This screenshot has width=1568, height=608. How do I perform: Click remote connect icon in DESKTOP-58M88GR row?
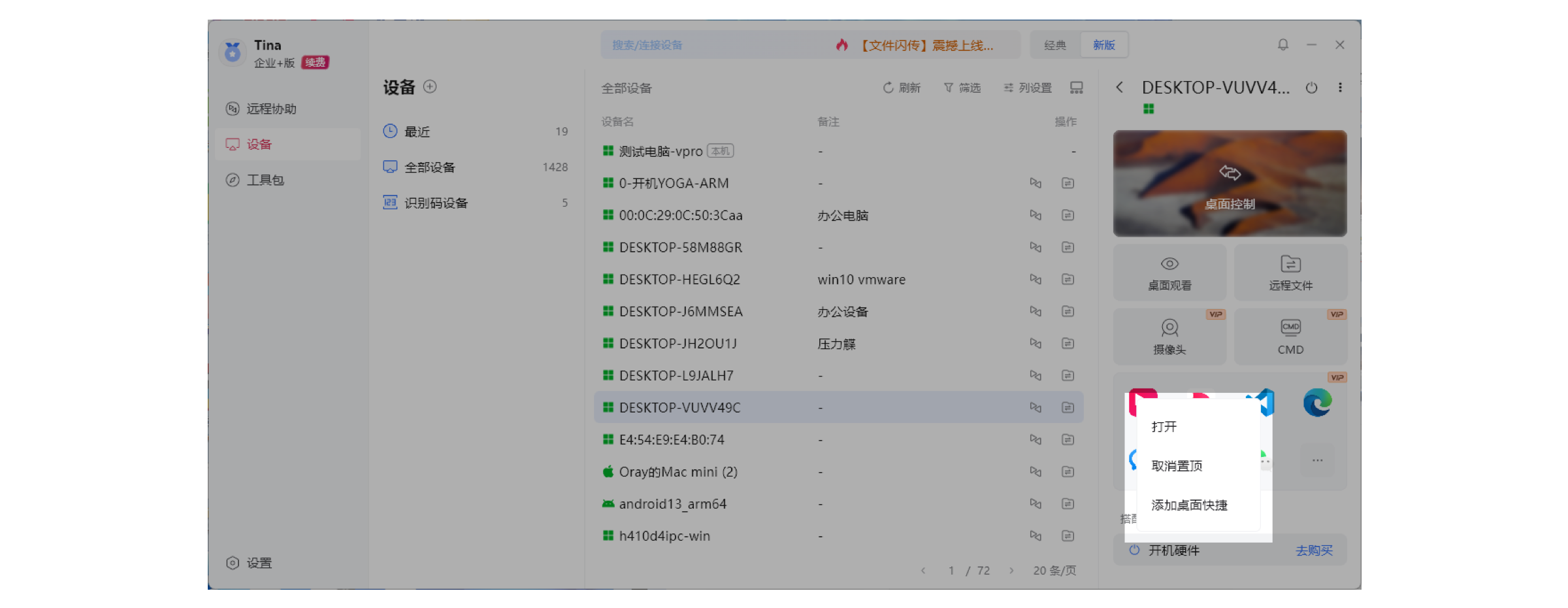click(1036, 247)
